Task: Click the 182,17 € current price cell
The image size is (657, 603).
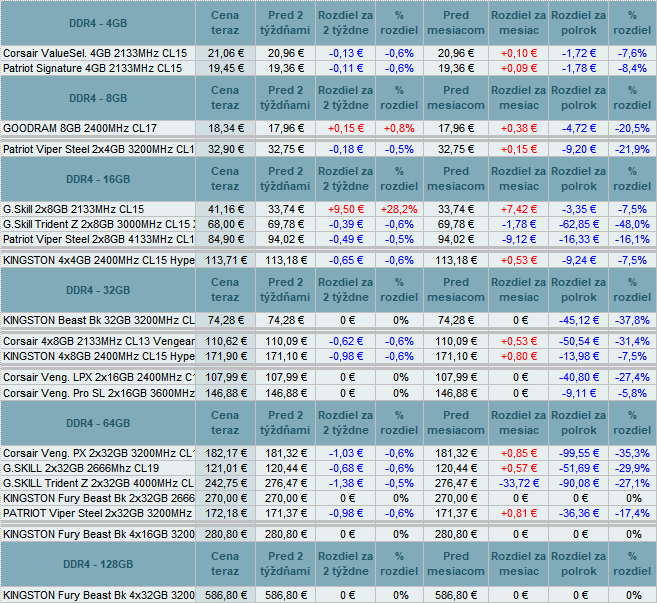Action: (225, 453)
